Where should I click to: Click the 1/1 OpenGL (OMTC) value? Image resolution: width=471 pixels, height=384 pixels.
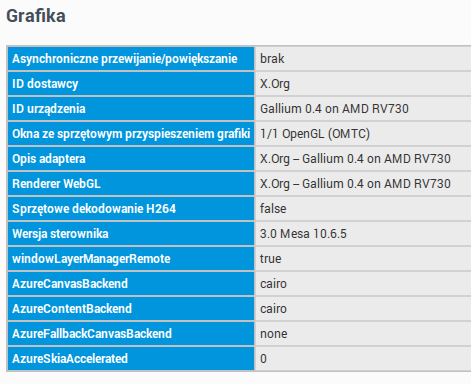315,134
